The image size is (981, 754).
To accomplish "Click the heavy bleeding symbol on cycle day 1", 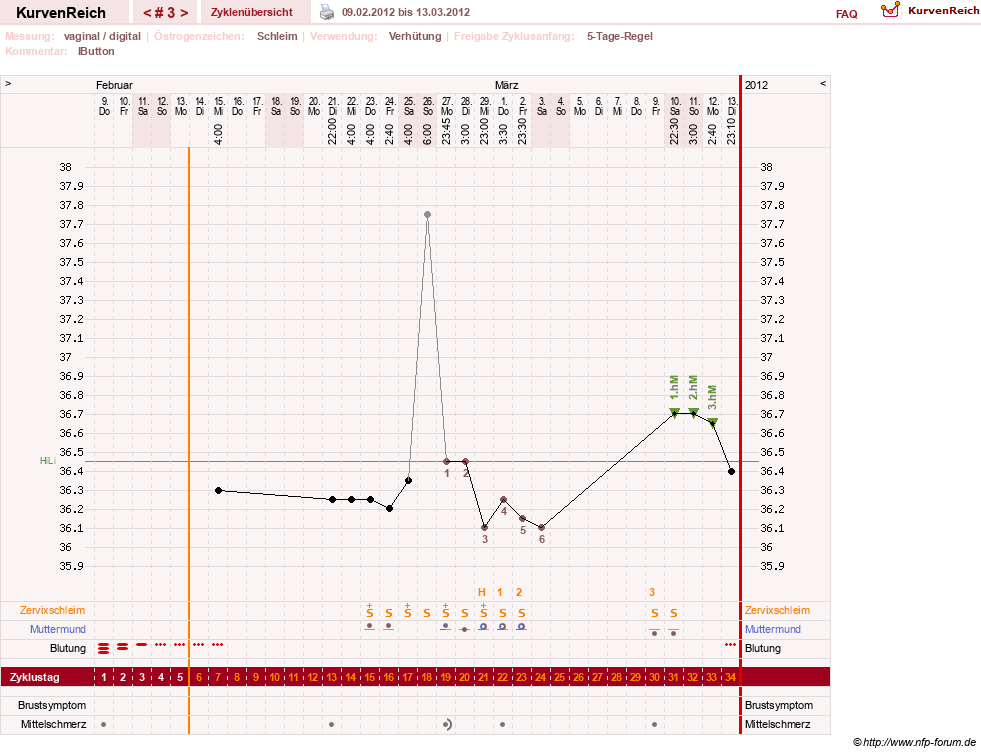I will pos(104,648).
